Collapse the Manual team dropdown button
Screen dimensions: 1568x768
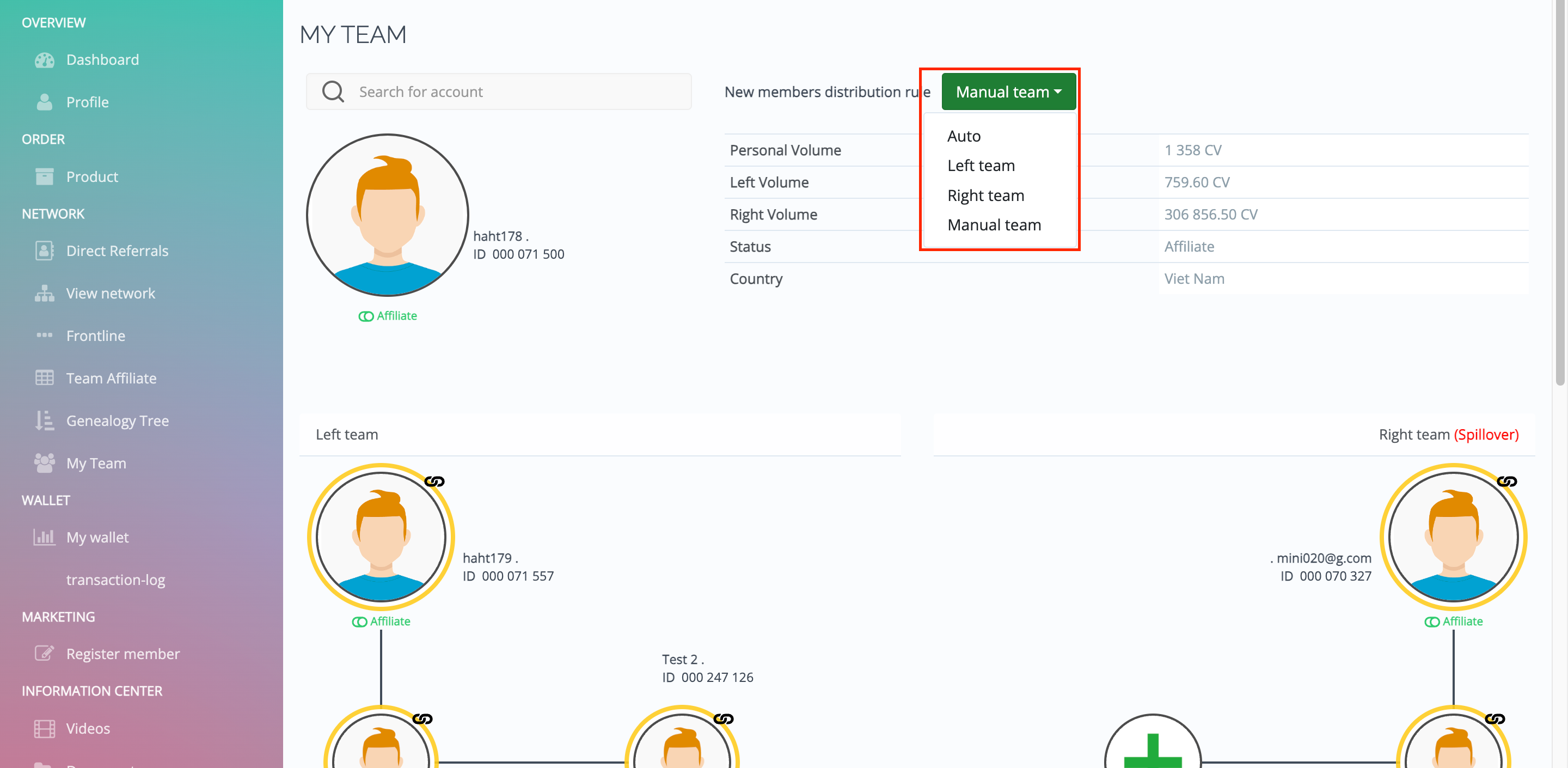(1008, 92)
